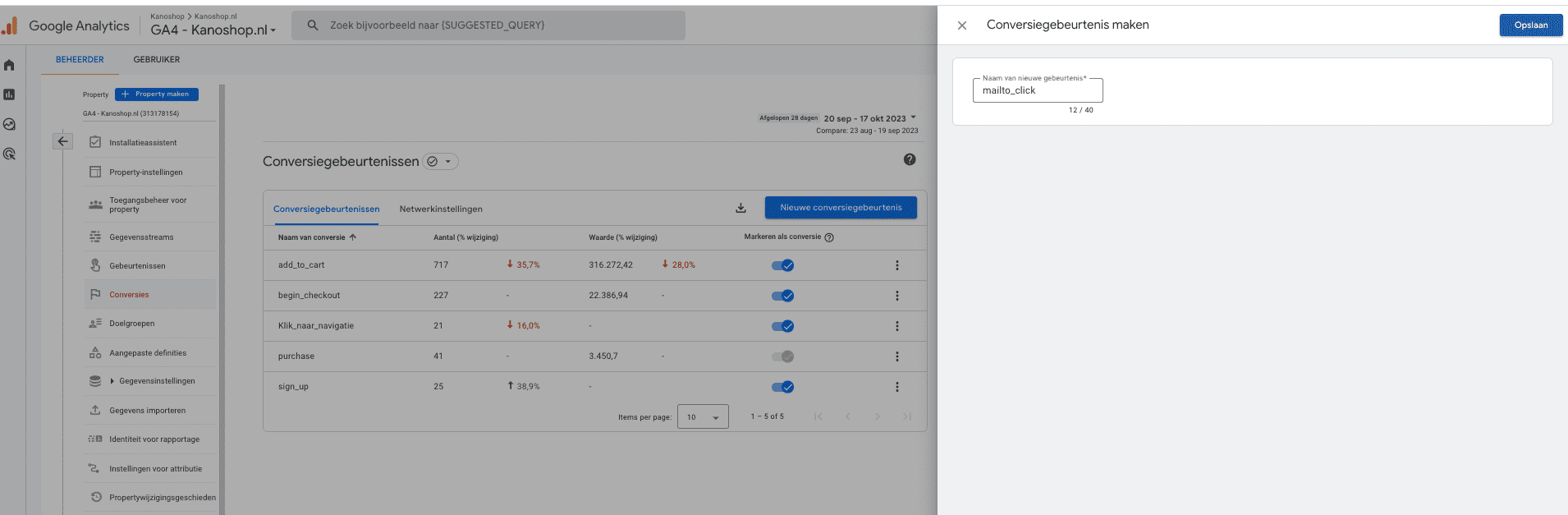
Task: Switch to the BEHEERDER tab
Action: pos(80,59)
